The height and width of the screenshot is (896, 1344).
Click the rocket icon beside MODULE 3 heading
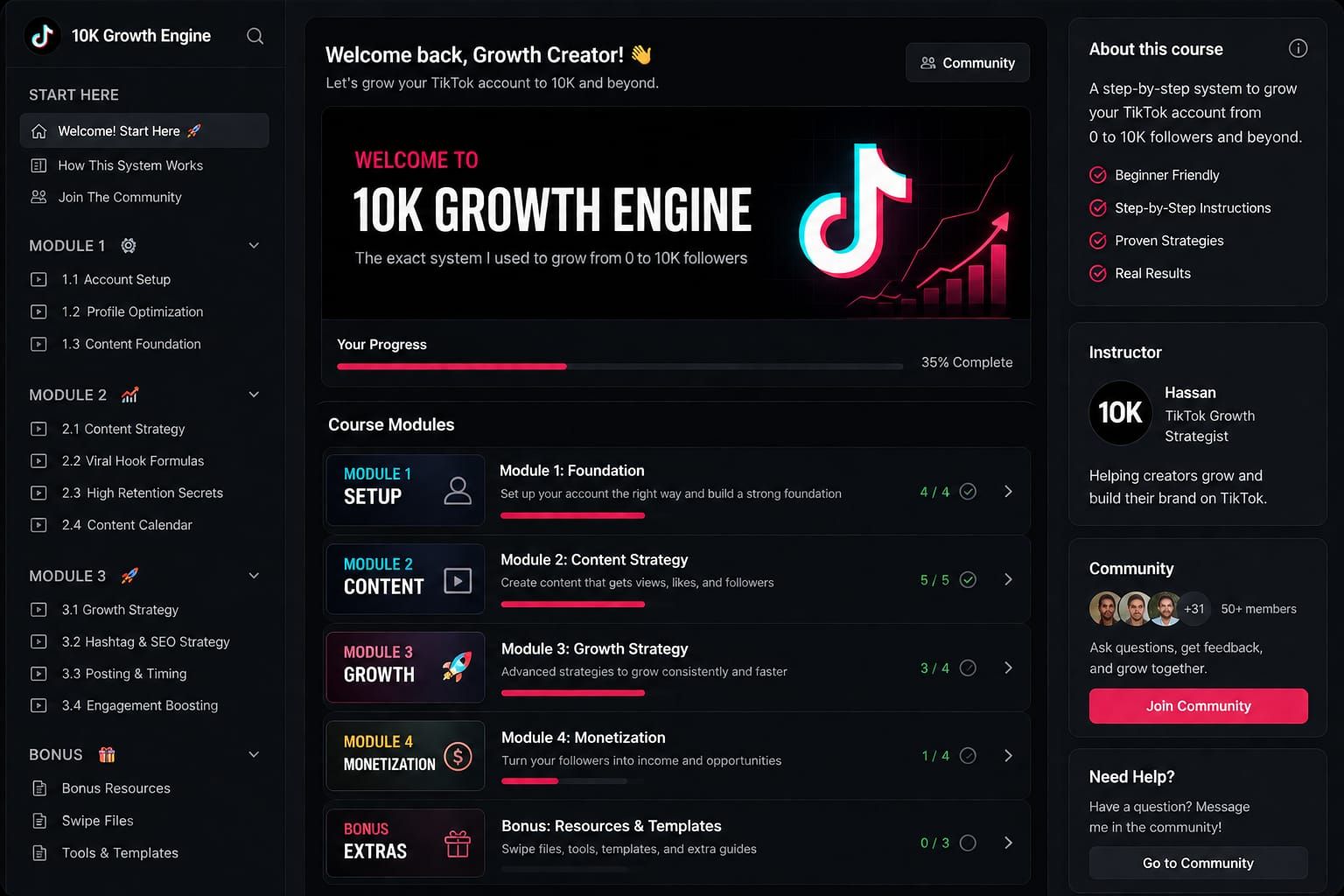(x=129, y=576)
